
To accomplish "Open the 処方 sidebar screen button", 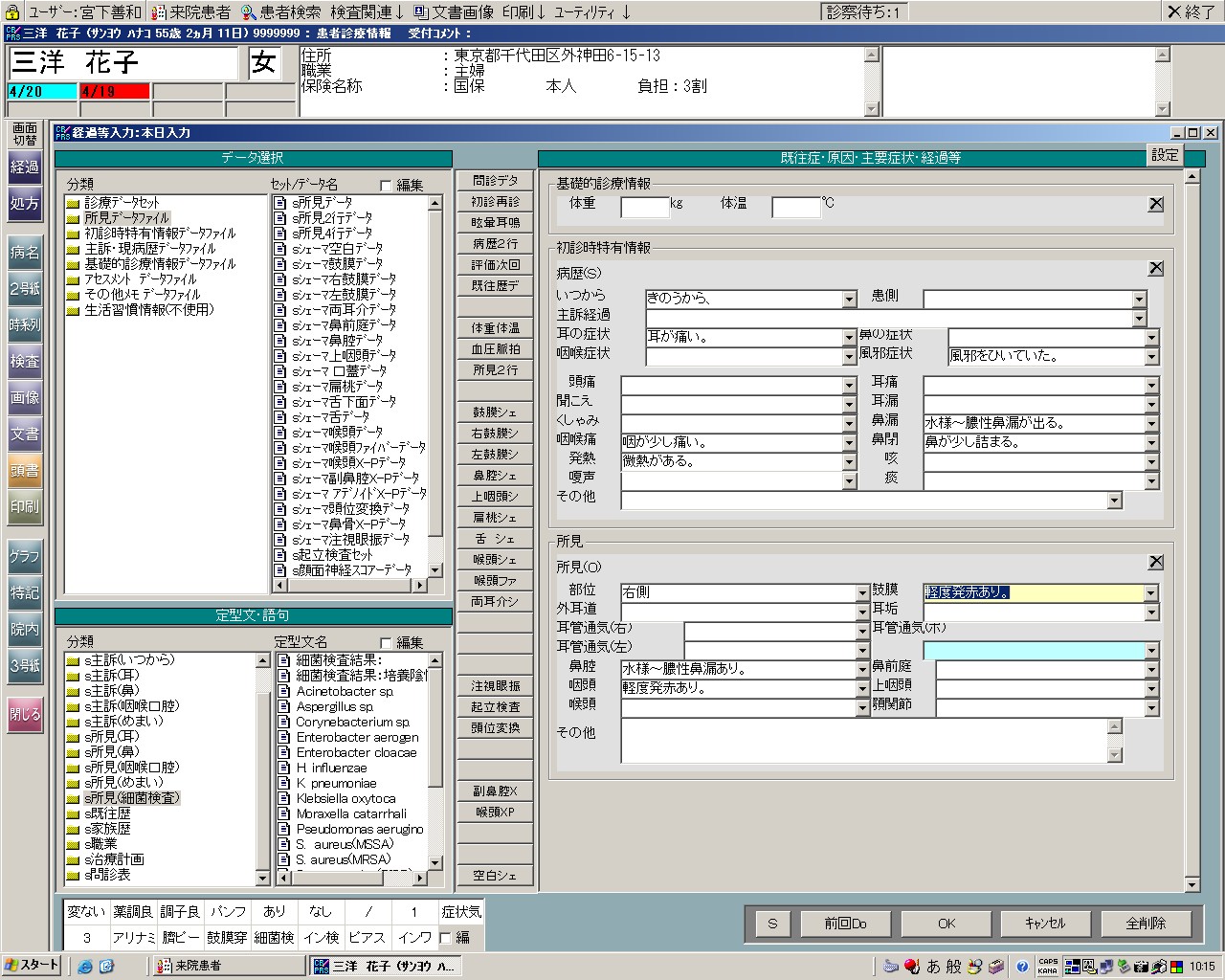I will [25, 204].
